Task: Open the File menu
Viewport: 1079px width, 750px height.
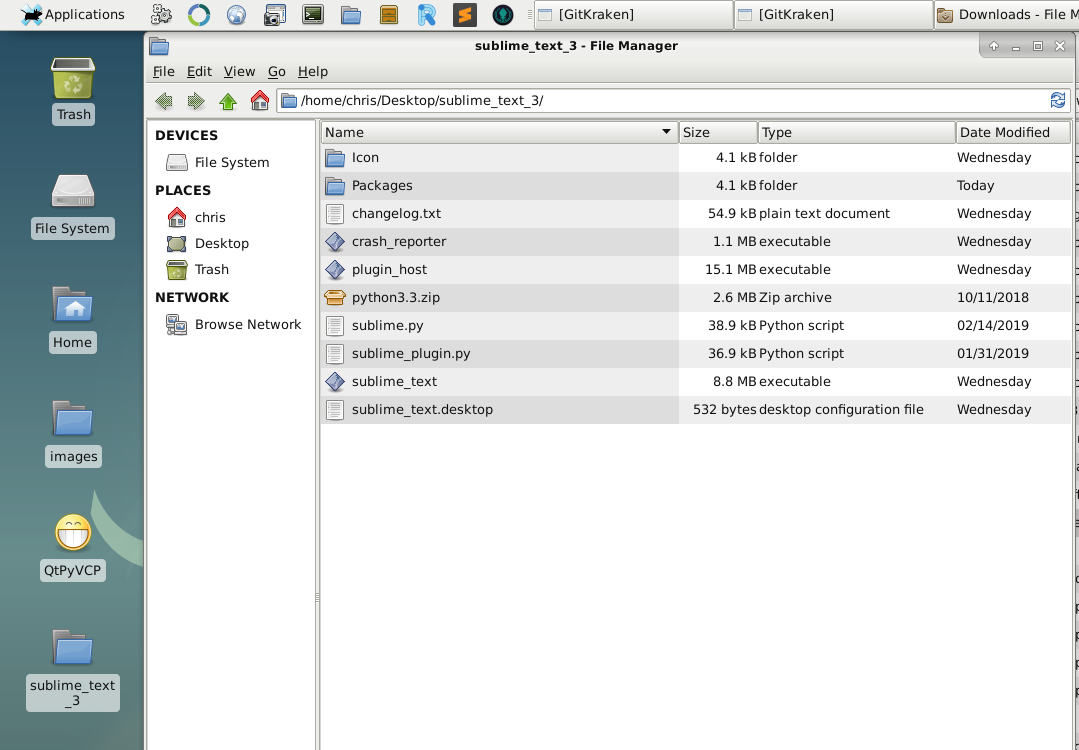Action: click(x=163, y=72)
